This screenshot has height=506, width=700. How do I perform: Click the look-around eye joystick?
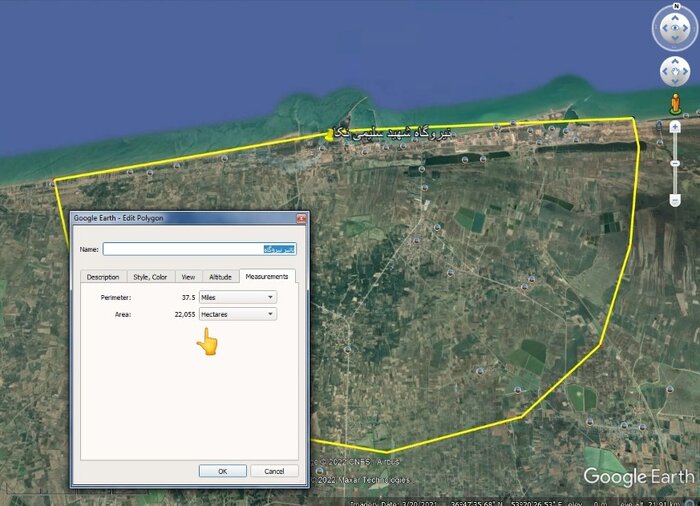point(675,28)
